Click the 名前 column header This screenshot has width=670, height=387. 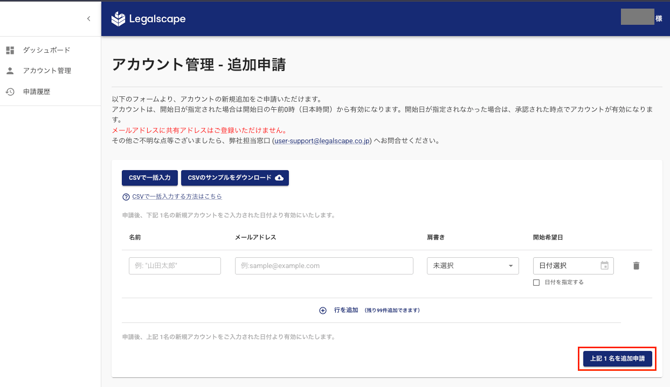[x=135, y=237]
